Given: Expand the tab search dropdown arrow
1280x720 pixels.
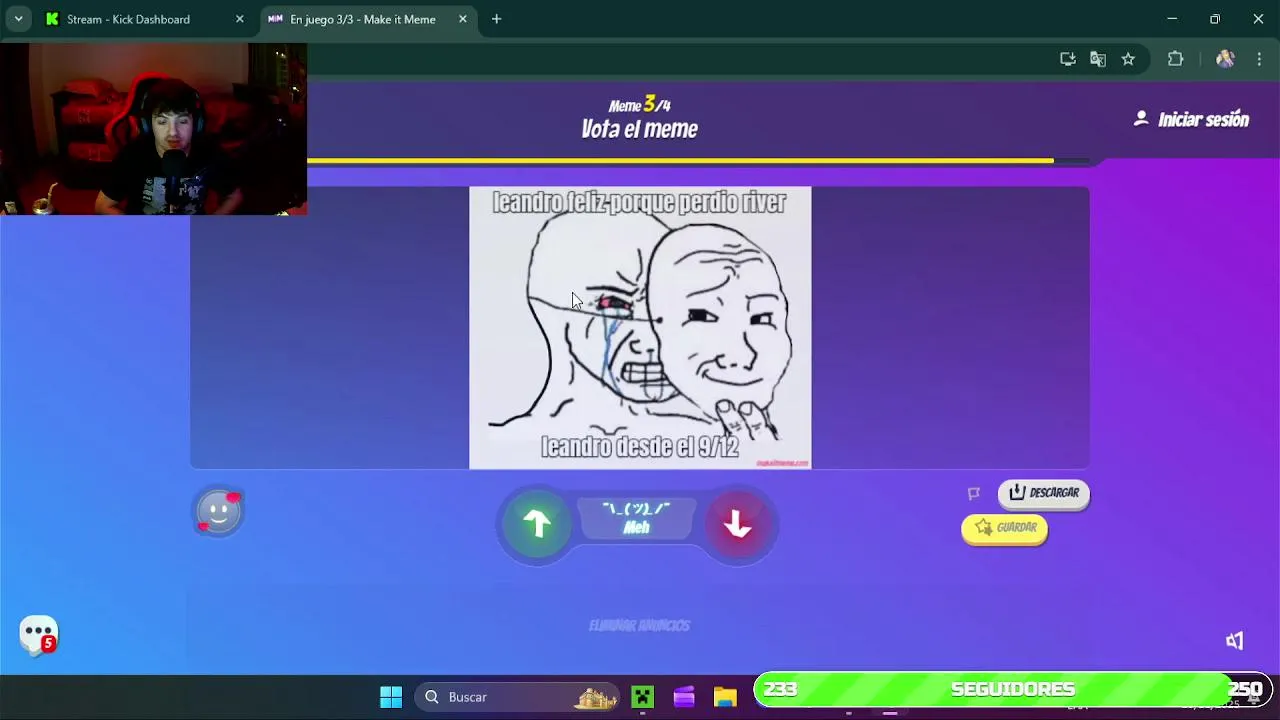Looking at the screenshot, I should click(x=18, y=19).
